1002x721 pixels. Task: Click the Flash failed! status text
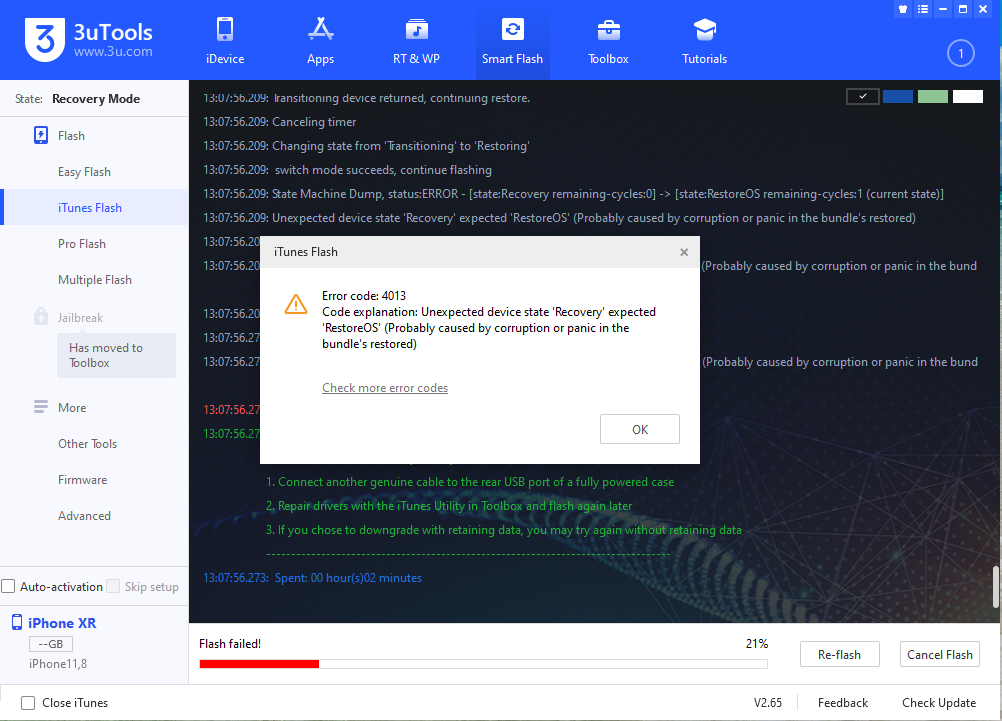(230, 644)
